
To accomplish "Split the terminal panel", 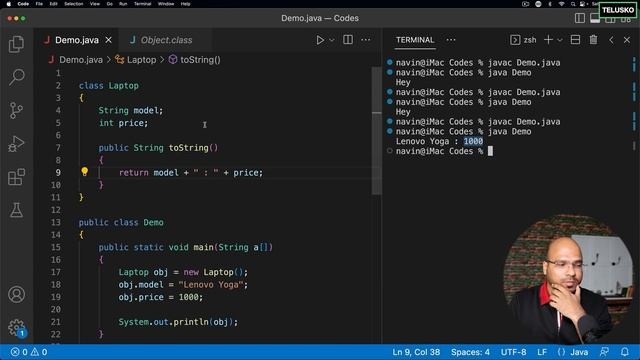I will (x=575, y=40).
